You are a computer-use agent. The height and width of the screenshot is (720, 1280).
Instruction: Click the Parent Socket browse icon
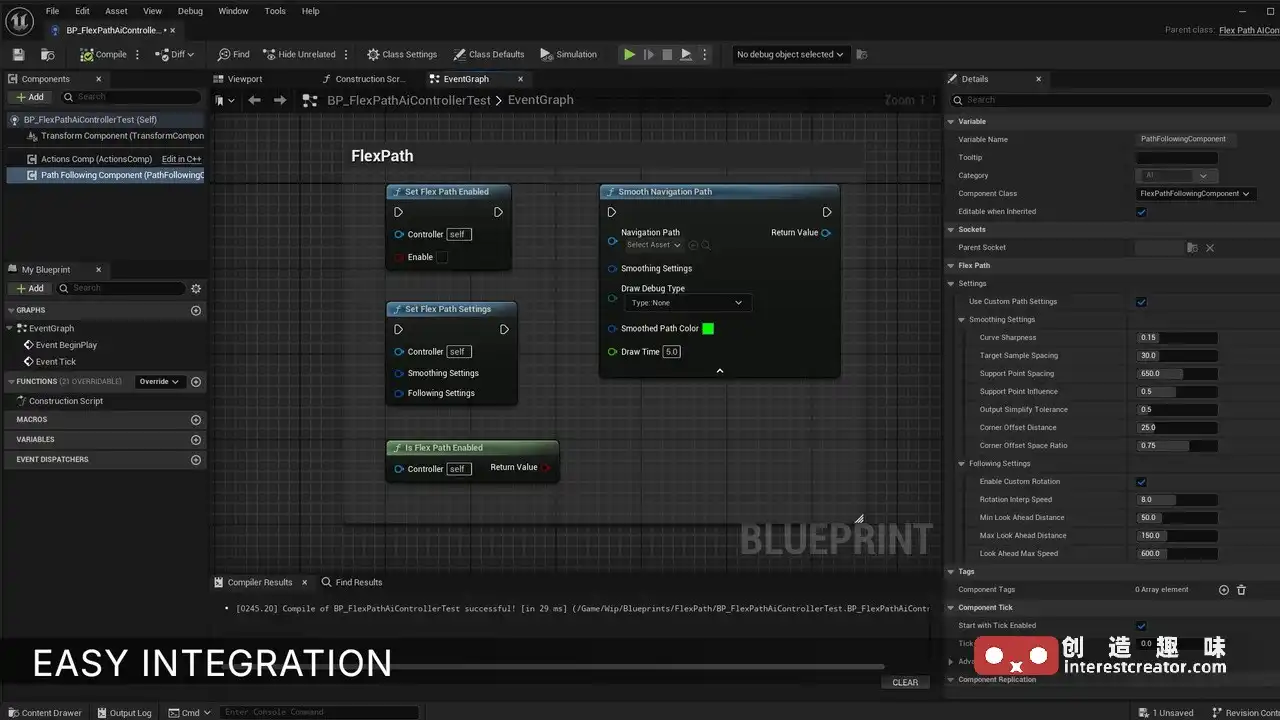point(1191,248)
